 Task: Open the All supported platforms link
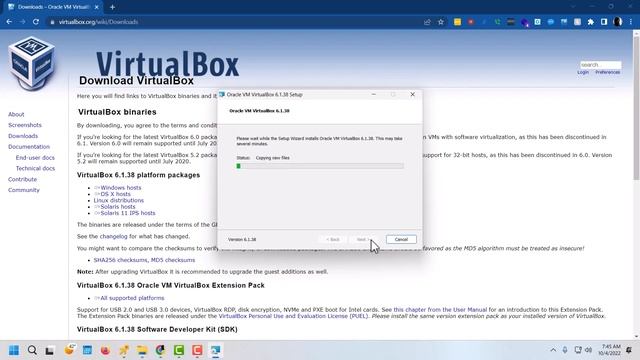point(132,298)
